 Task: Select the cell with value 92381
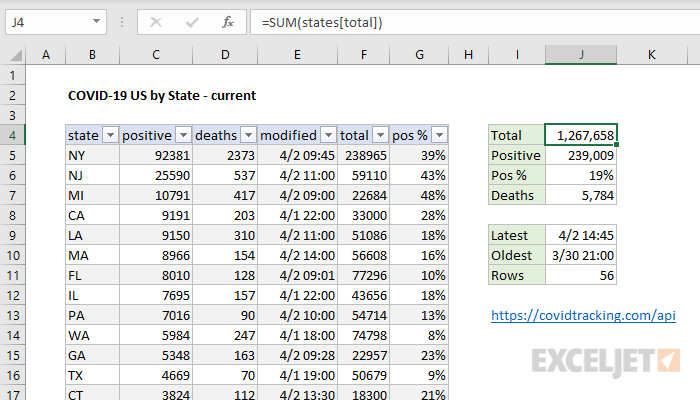pyautogui.click(x=156, y=155)
